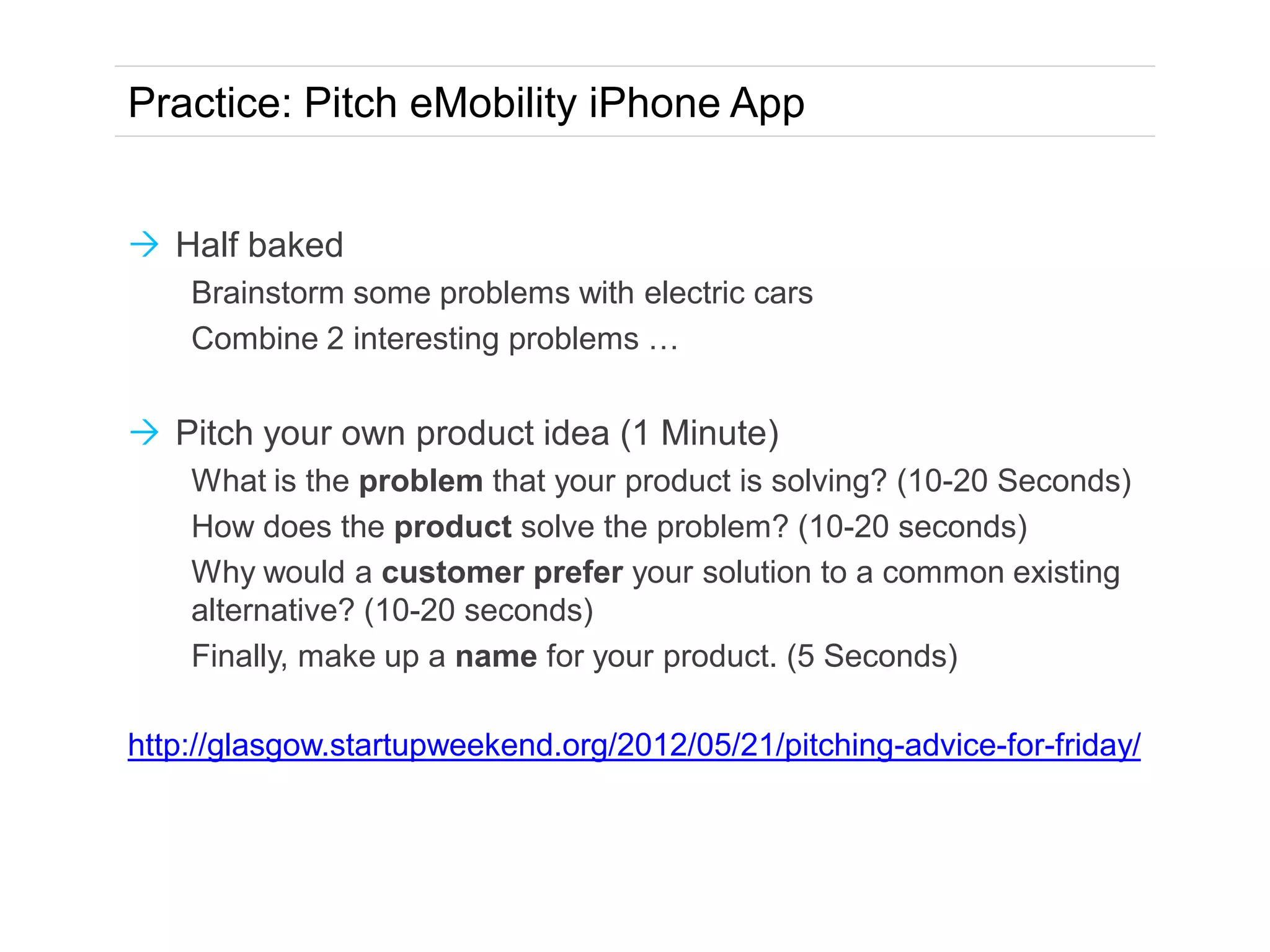Click the (10-20 Seconds) text after solving?

point(1014,481)
